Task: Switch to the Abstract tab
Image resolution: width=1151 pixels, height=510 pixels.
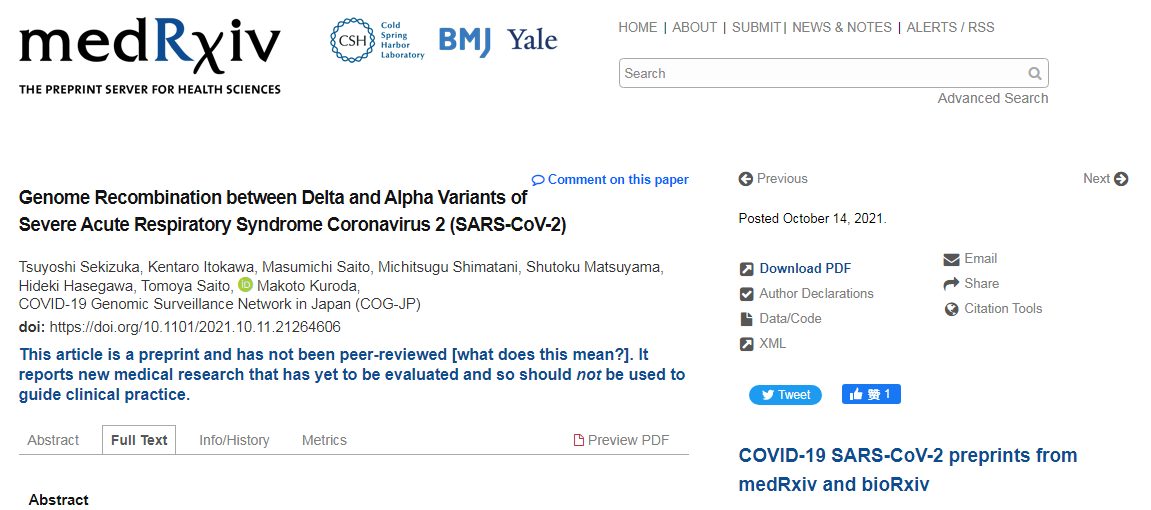Action: [x=53, y=440]
